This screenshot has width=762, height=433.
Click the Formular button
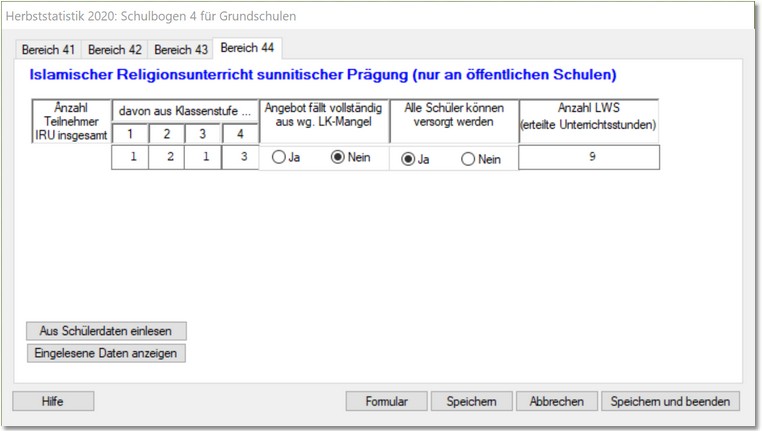pos(386,401)
